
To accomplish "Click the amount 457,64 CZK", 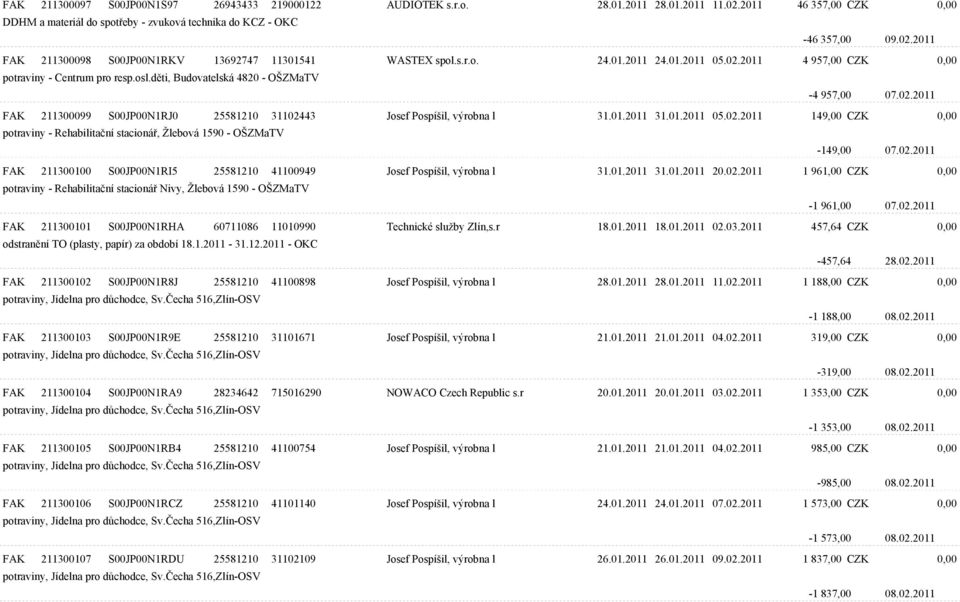I will tap(839, 227).
